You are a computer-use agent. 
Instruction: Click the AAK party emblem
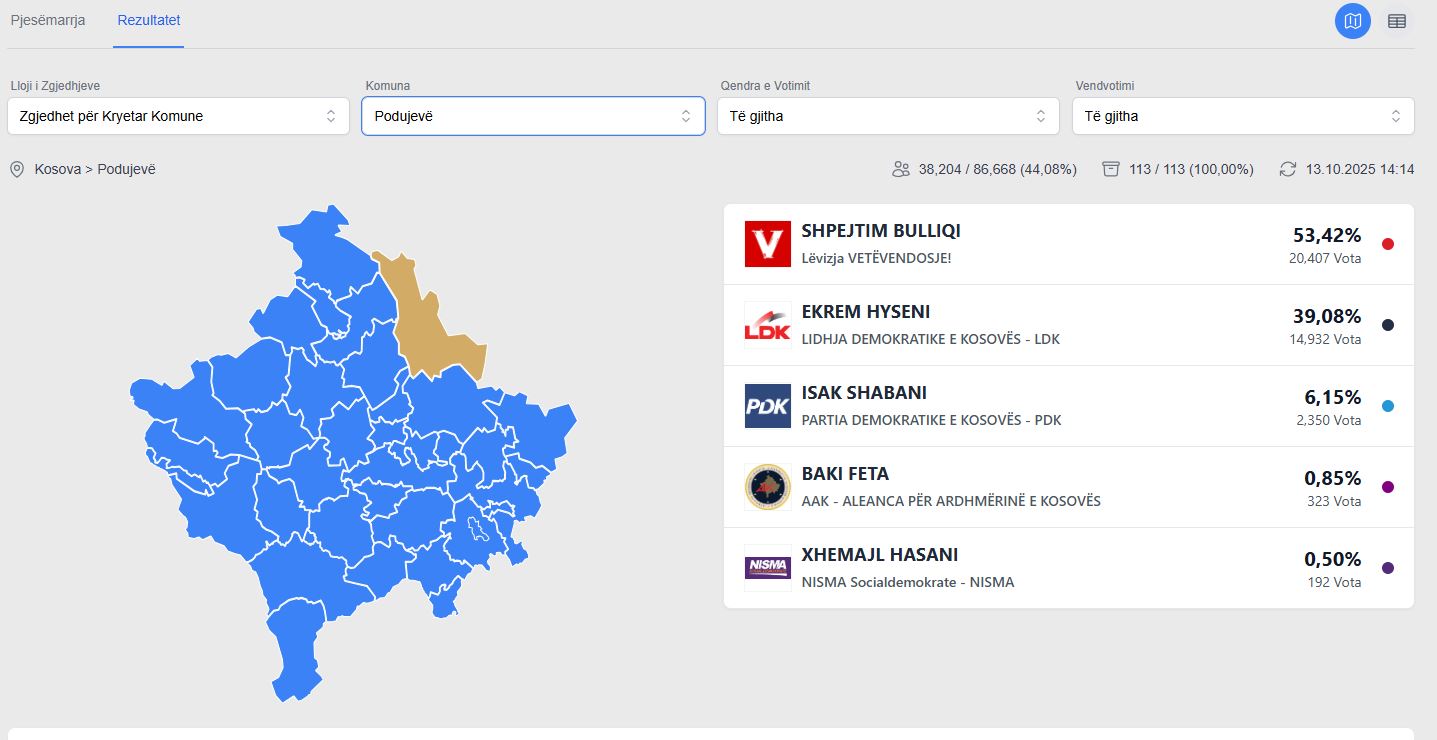click(768, 487)
